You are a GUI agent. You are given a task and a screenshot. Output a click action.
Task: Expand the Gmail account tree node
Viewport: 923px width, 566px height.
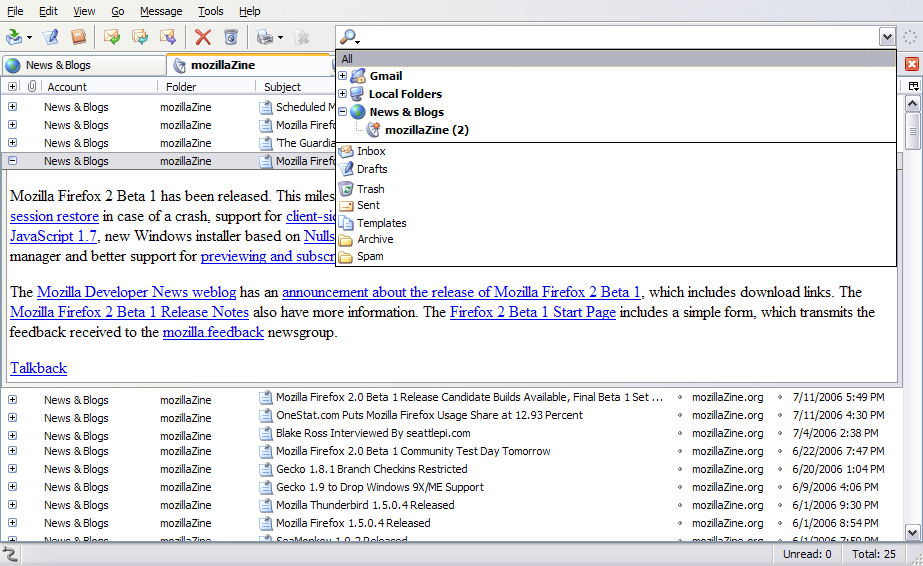click(343, 76)
